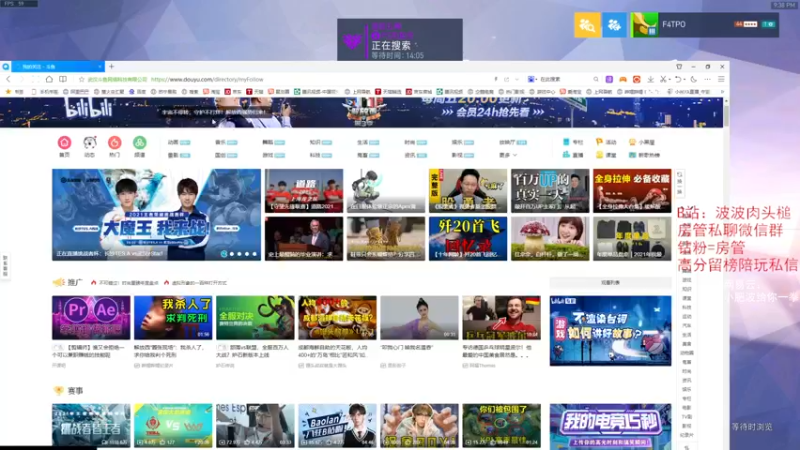
Task: Click the search magnifier icon in toolbar
Action: tap(595, 79)
